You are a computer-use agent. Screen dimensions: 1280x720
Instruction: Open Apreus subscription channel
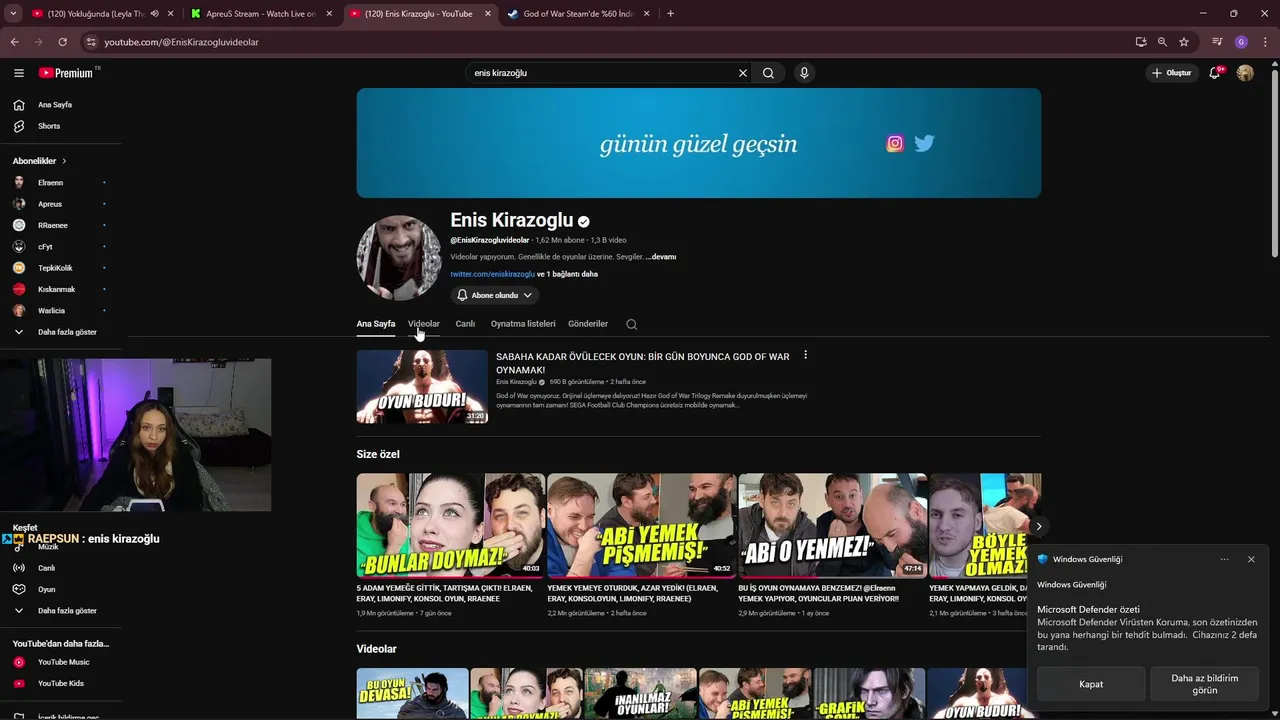50,204
